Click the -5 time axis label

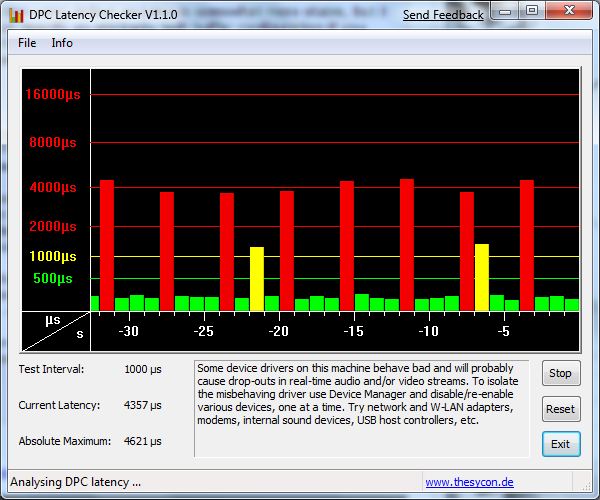point(504,331)
